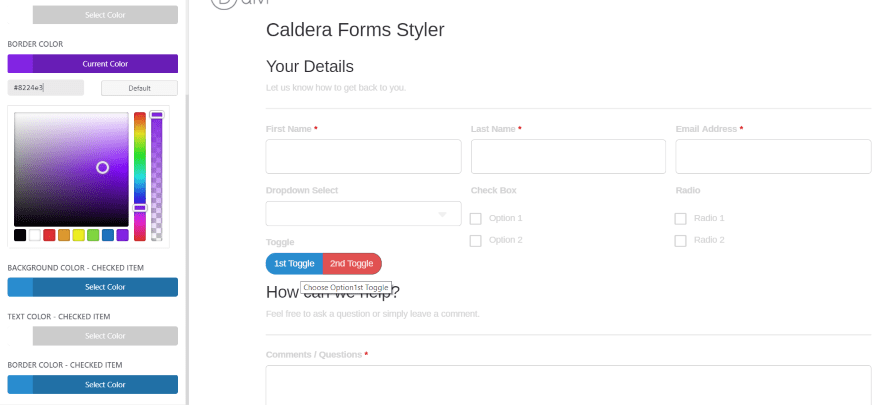Expand Background Color Checked Item Select Color
The height and width of the screenshot is (405, 880).
click(93, 287)
